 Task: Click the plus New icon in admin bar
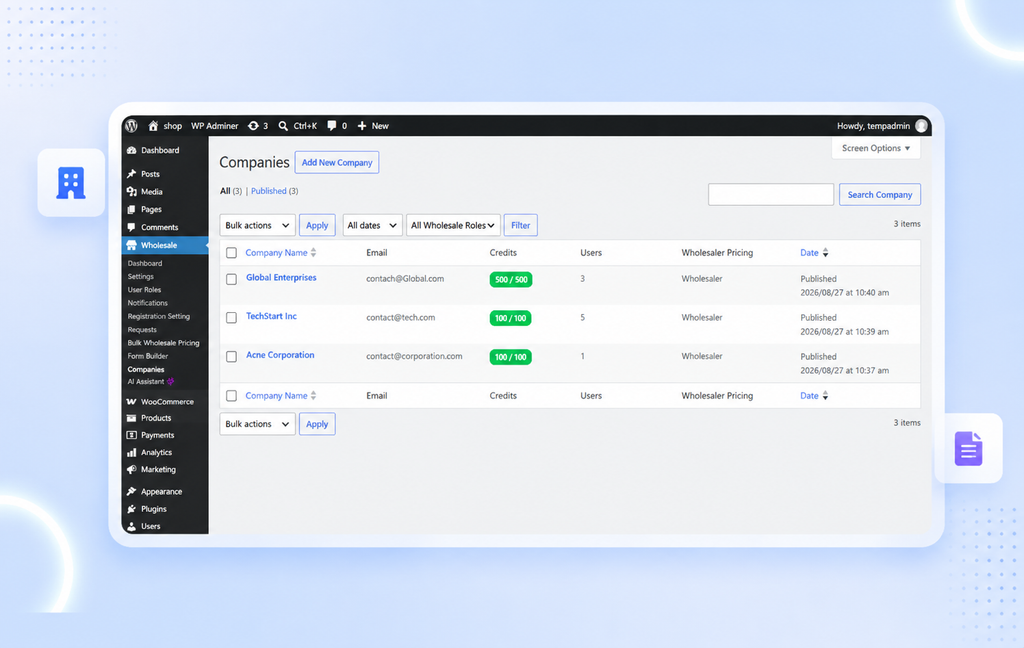362,125
